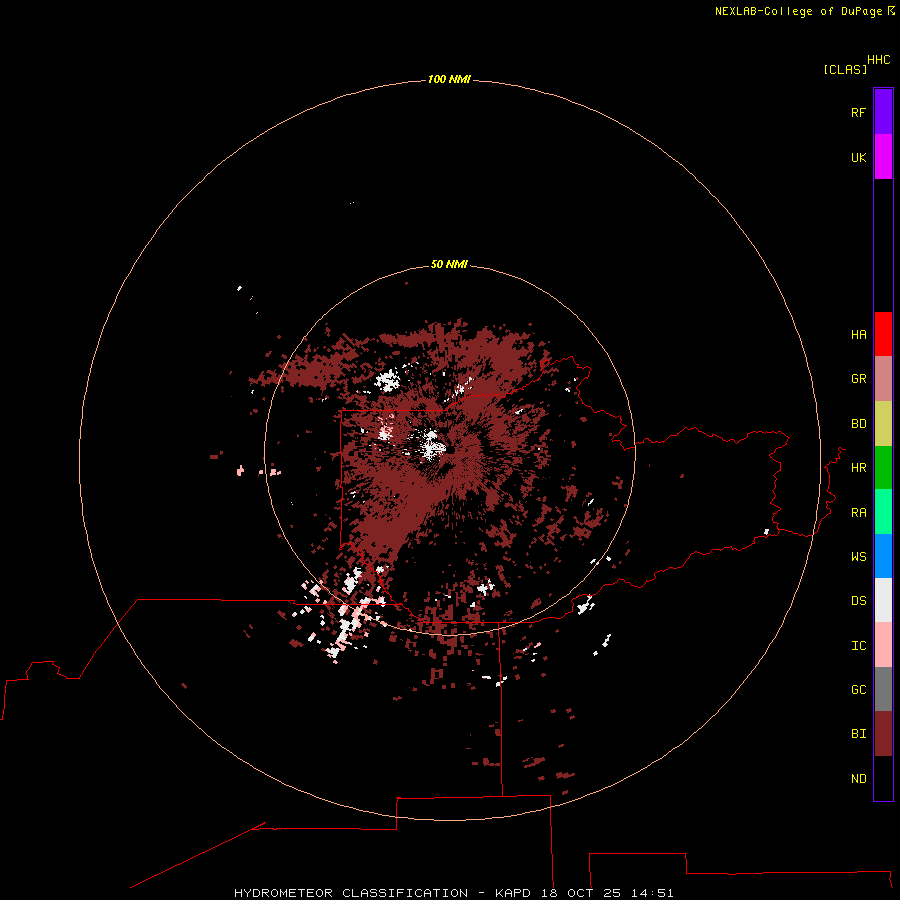The height and width of the screenshot is (900, 900).
Task: Click the ND legend label
Action: point(858,779)
